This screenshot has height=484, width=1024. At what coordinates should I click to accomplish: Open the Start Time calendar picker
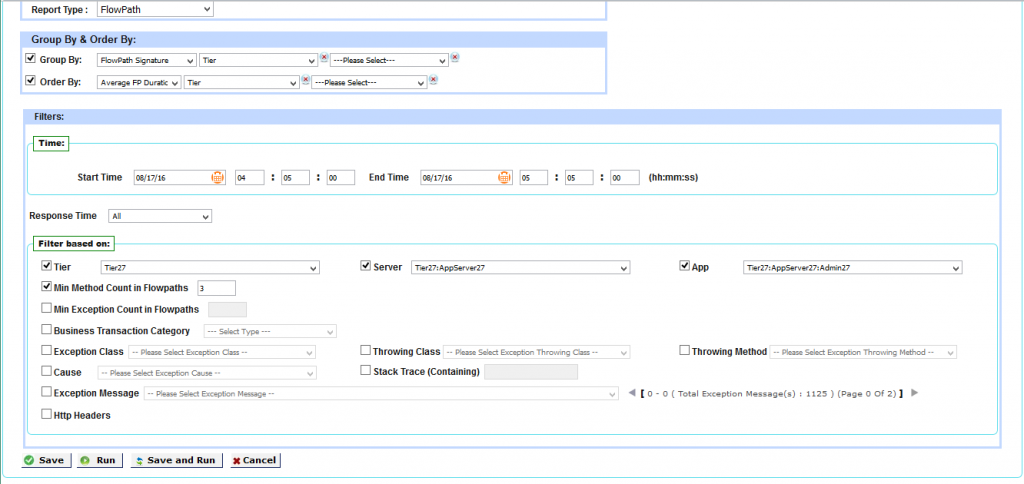pyautogui.click(x=217, y=178)
